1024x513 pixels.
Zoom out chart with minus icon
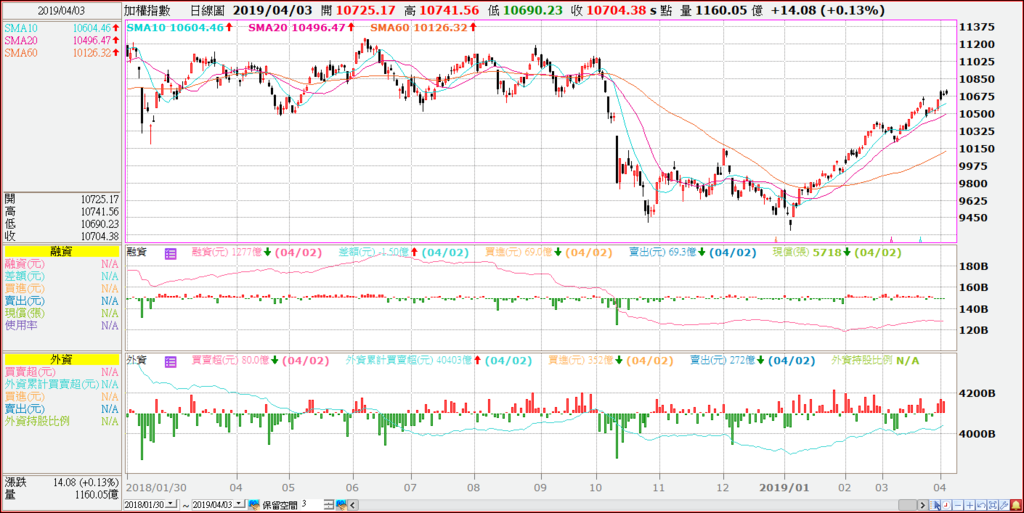(958, 505)
